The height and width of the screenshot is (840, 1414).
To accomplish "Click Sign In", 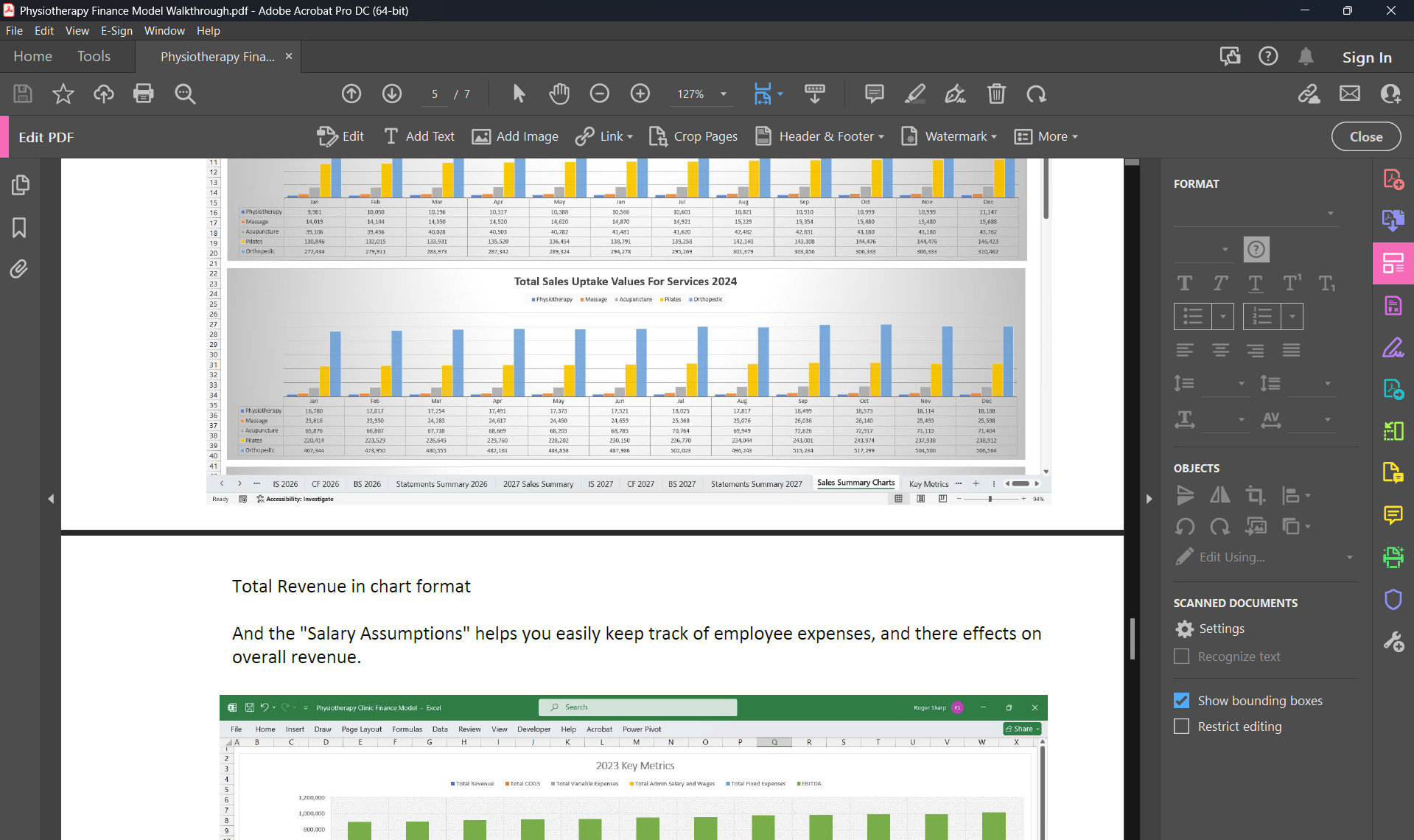I will coord(1367,57).
